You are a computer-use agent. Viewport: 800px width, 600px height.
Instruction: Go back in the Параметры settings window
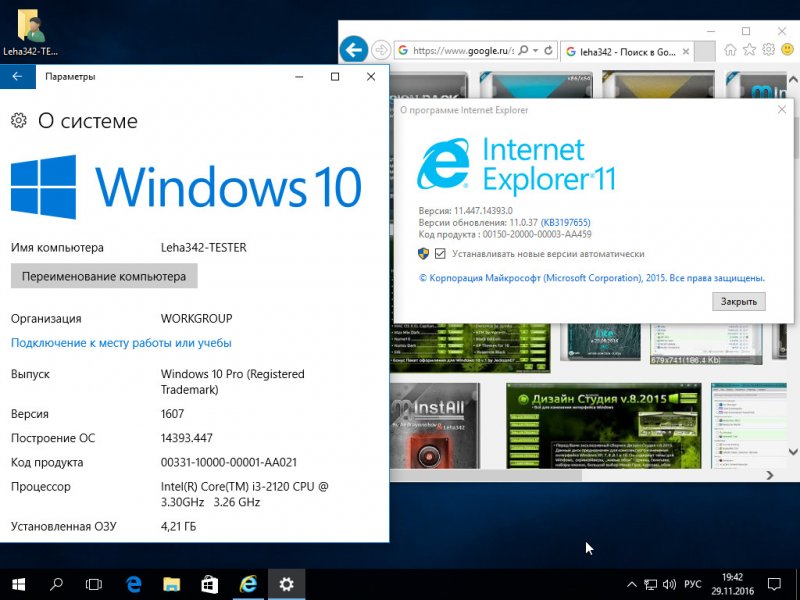click(x=17, y=77)
